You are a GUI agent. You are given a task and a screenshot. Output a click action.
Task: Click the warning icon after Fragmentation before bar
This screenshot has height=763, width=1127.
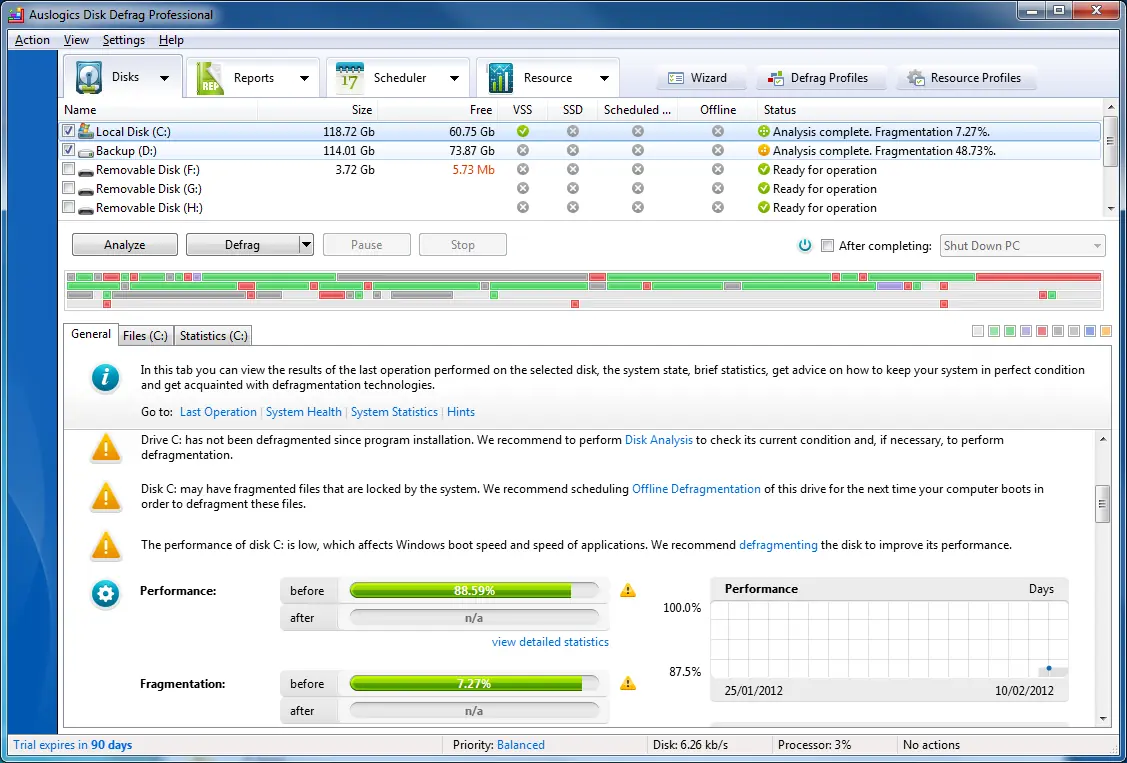[x=628, y=683]
